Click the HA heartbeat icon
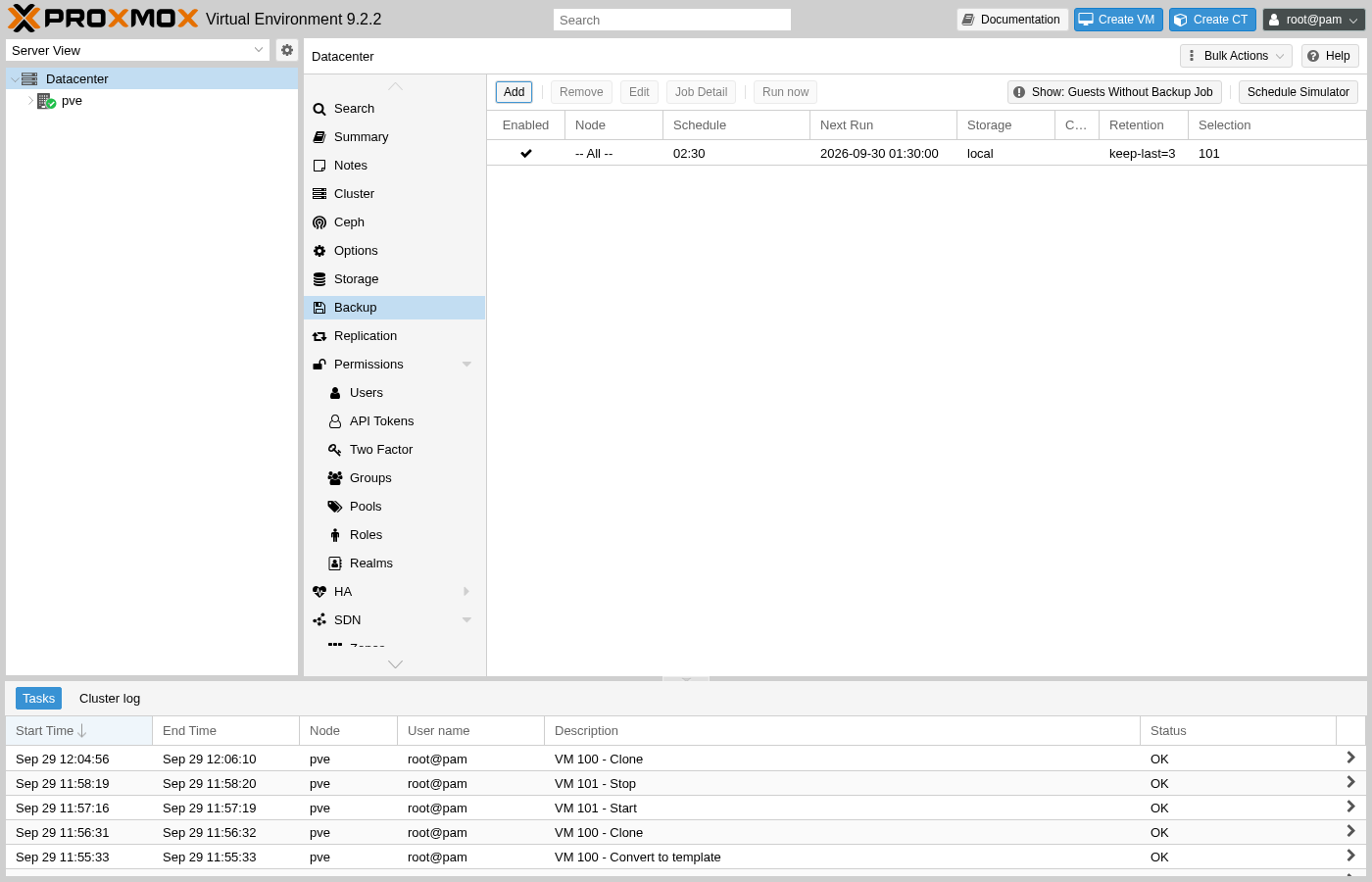 319,592
